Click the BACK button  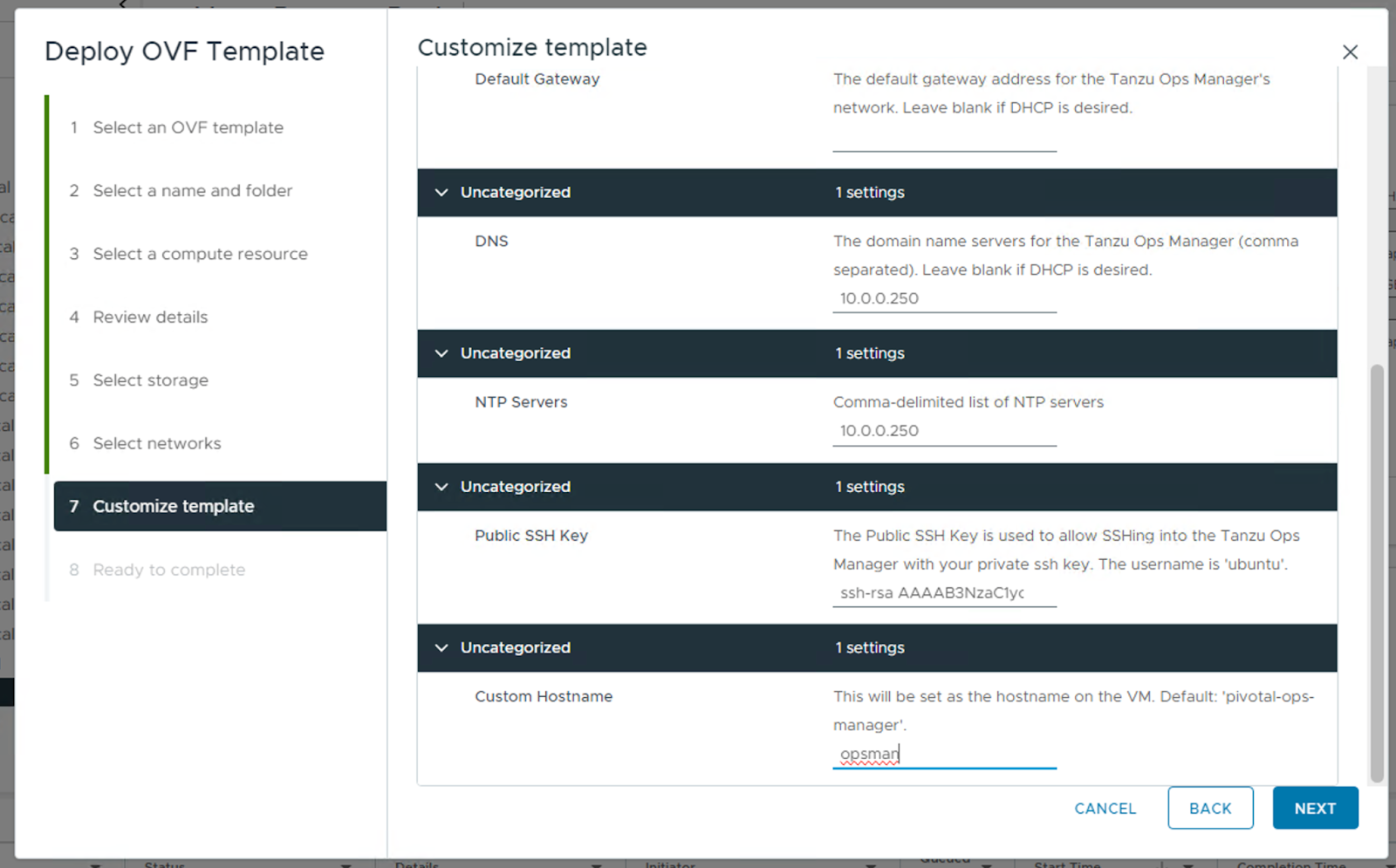tap(1210, 808)
